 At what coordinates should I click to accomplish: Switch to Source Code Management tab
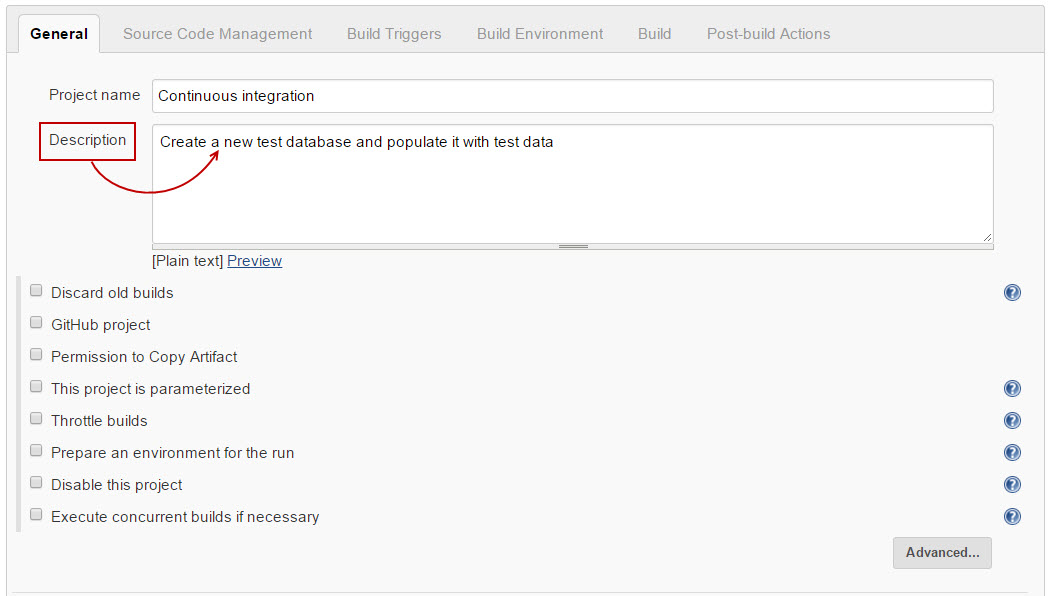(218, 34)
